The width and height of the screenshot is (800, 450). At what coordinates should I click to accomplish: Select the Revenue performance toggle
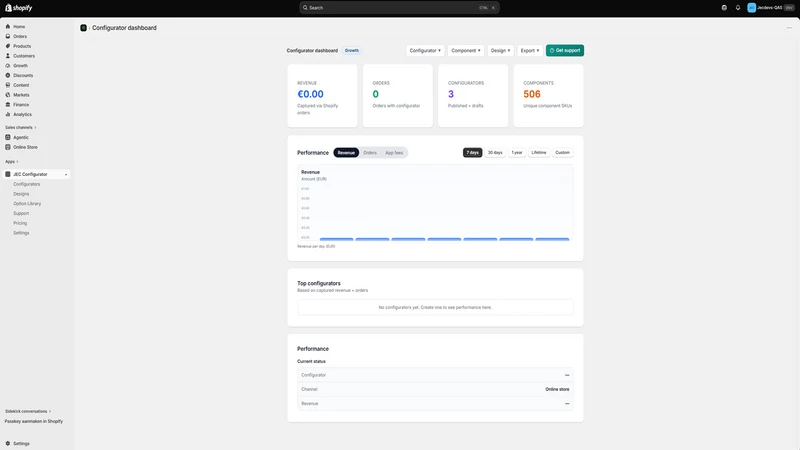346,153
